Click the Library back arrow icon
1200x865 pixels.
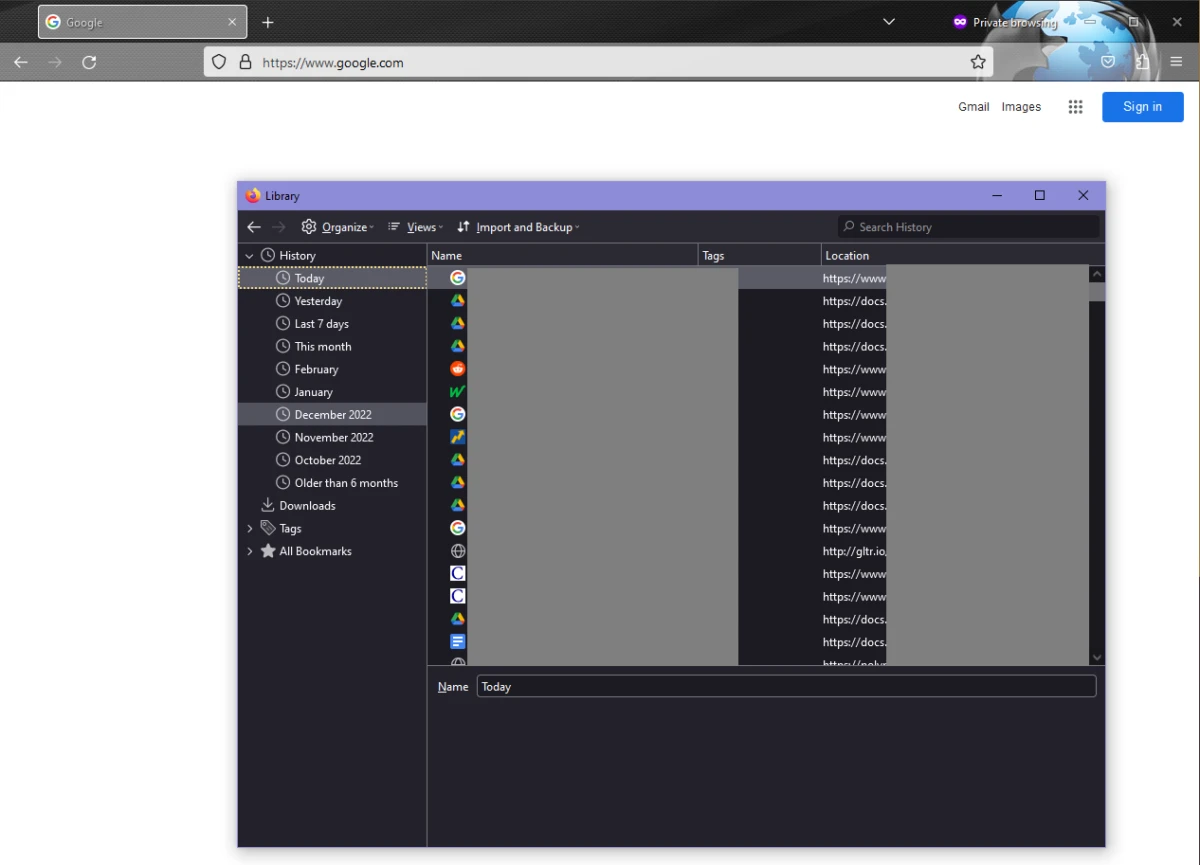(x=254, y=227)
